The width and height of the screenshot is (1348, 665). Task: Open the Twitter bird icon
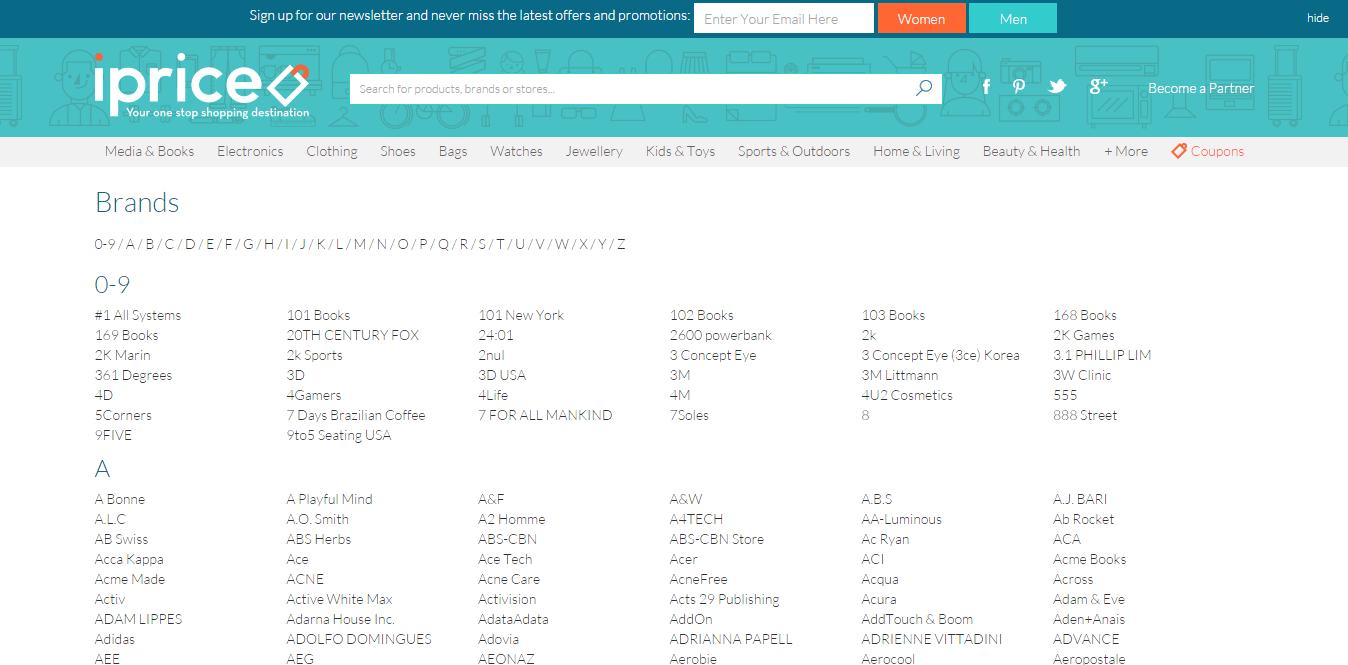1057,87
